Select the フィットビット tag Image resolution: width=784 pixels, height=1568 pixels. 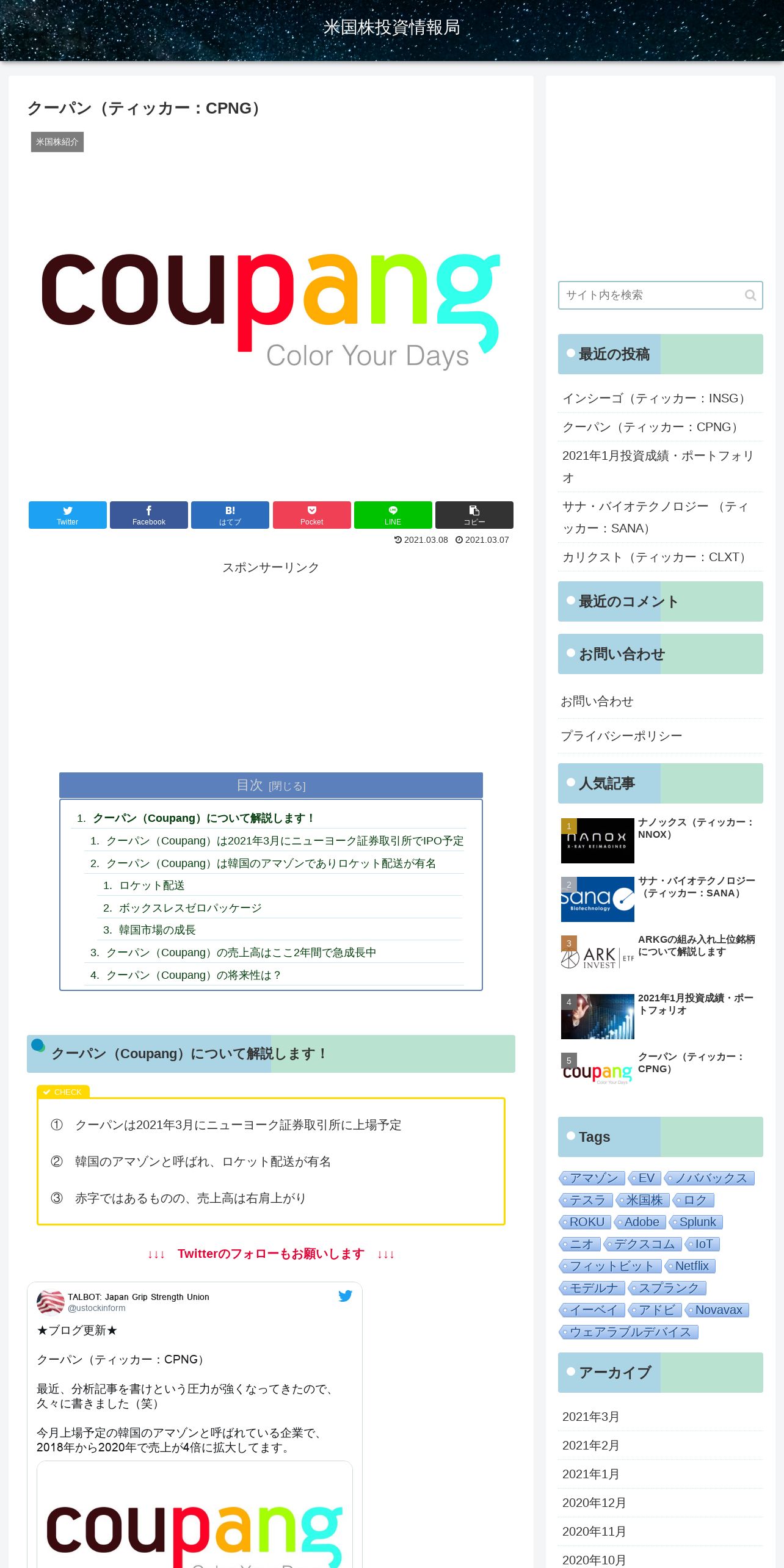click(x=611, y=1266)
